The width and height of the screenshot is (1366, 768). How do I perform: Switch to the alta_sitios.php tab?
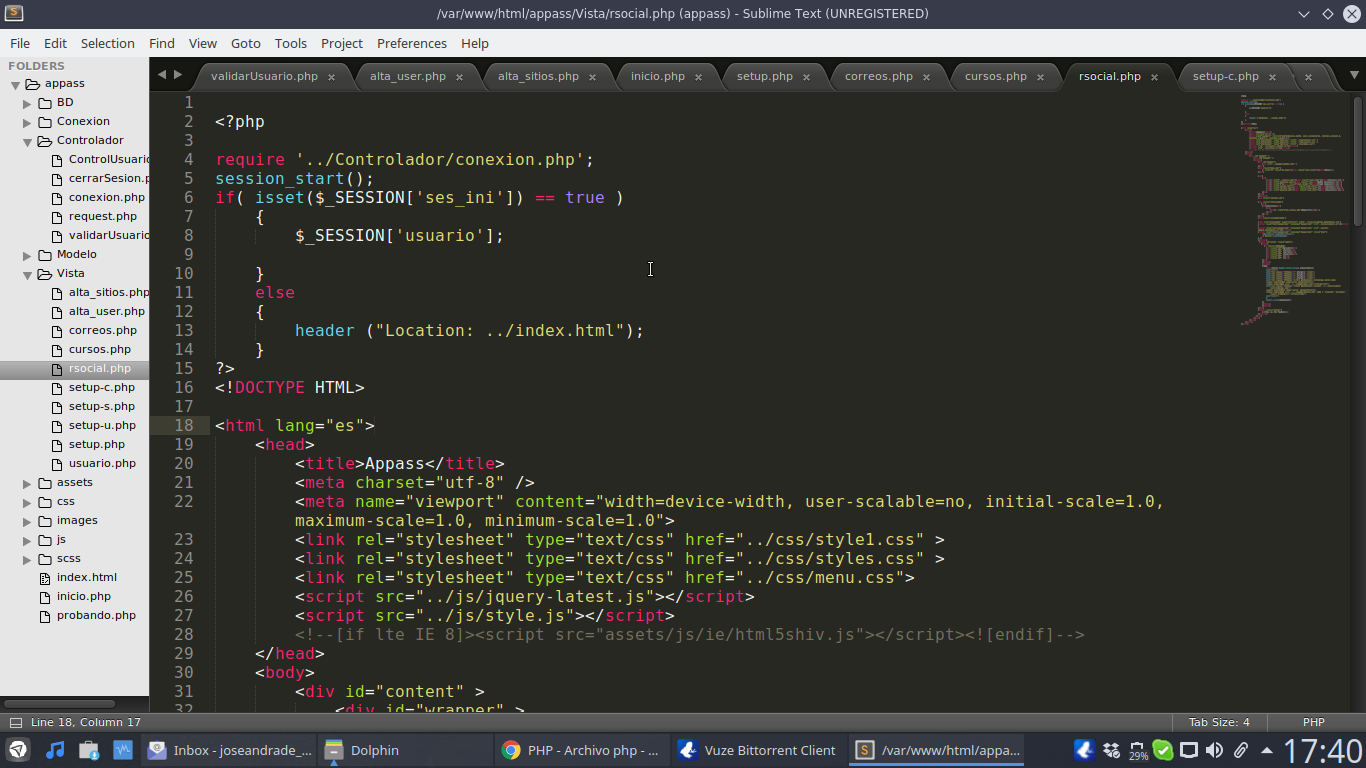point(538,76)
